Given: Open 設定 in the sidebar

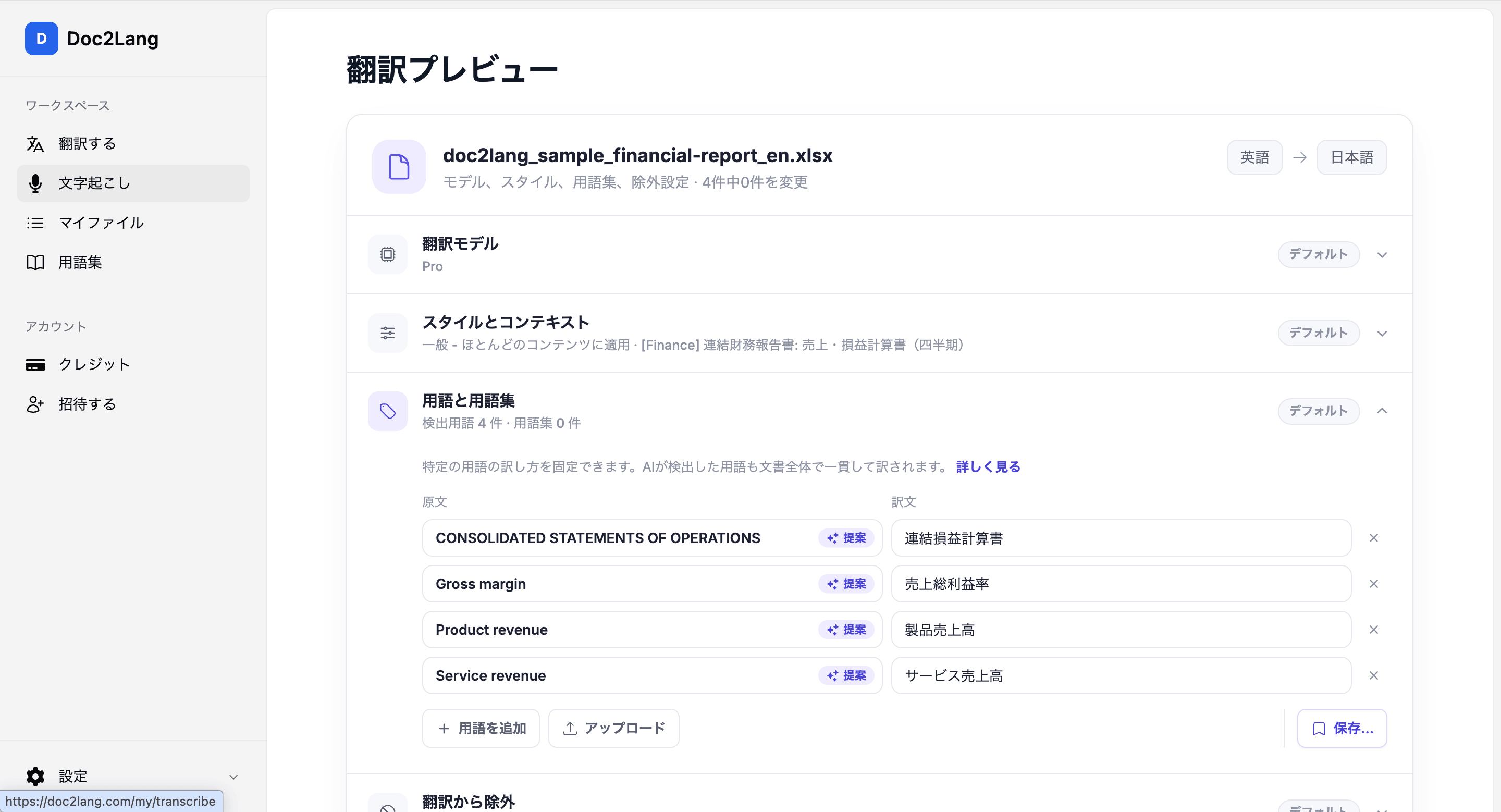Looking at the screenshot, I should (x=133, y=776).
